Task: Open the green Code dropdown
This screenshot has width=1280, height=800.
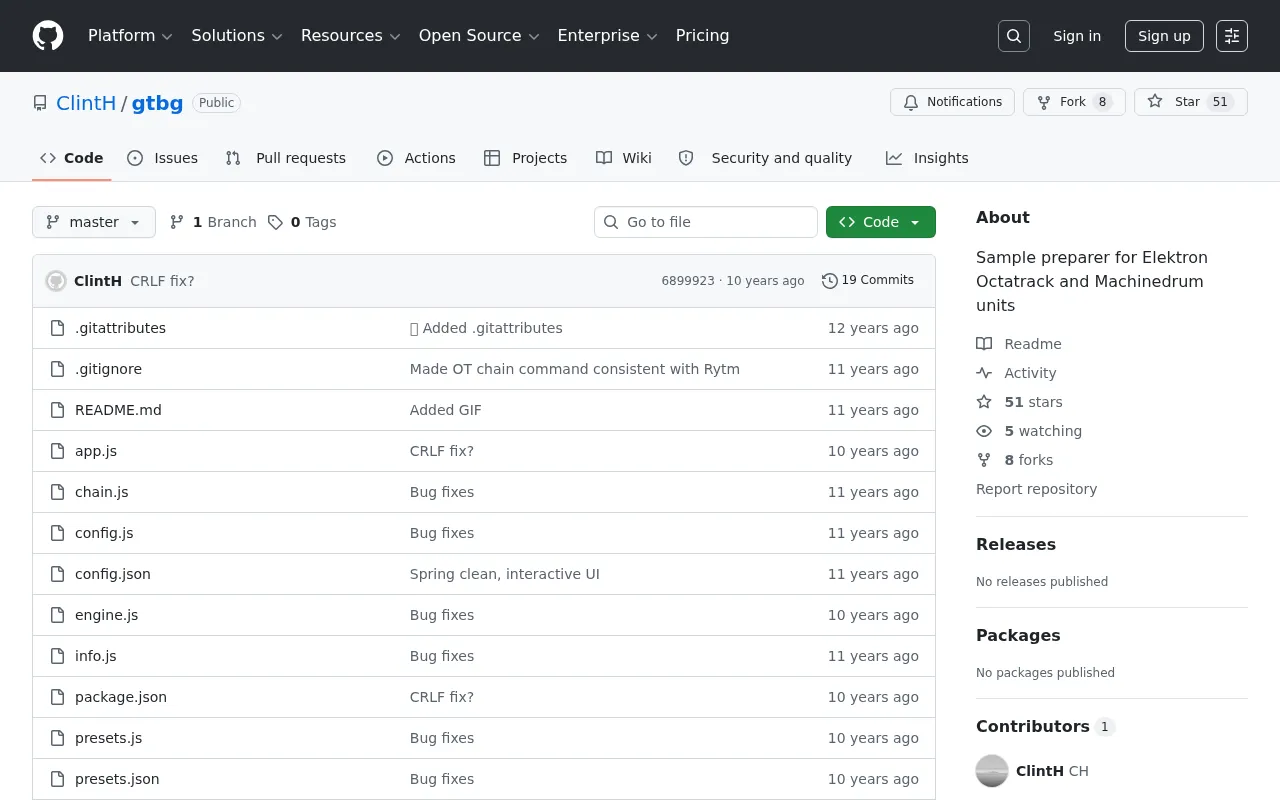Action: click(x=881, y=222)
